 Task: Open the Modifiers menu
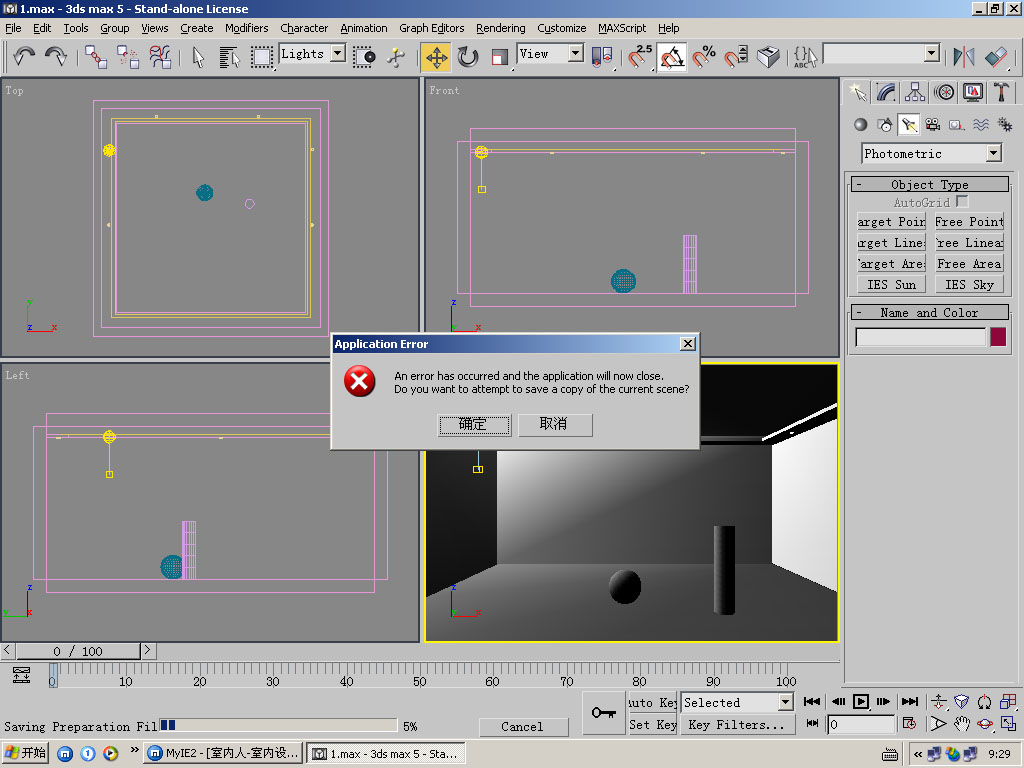(x=246, y=28)
